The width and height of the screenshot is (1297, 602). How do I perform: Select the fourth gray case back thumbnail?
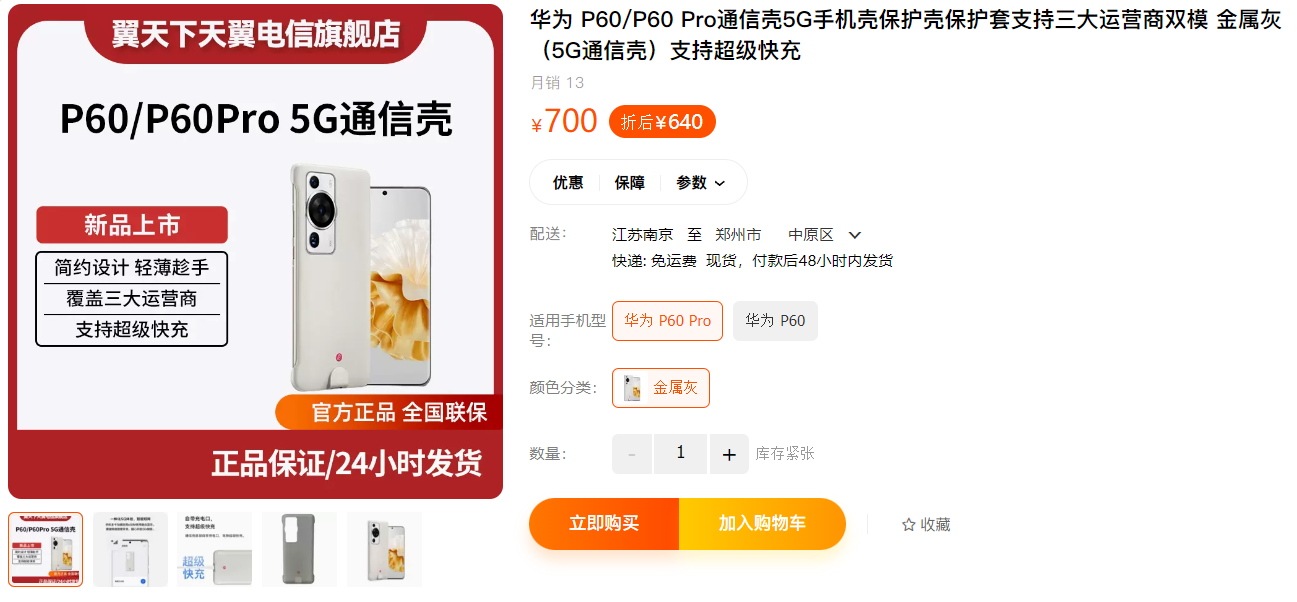(x=300, y=549)
